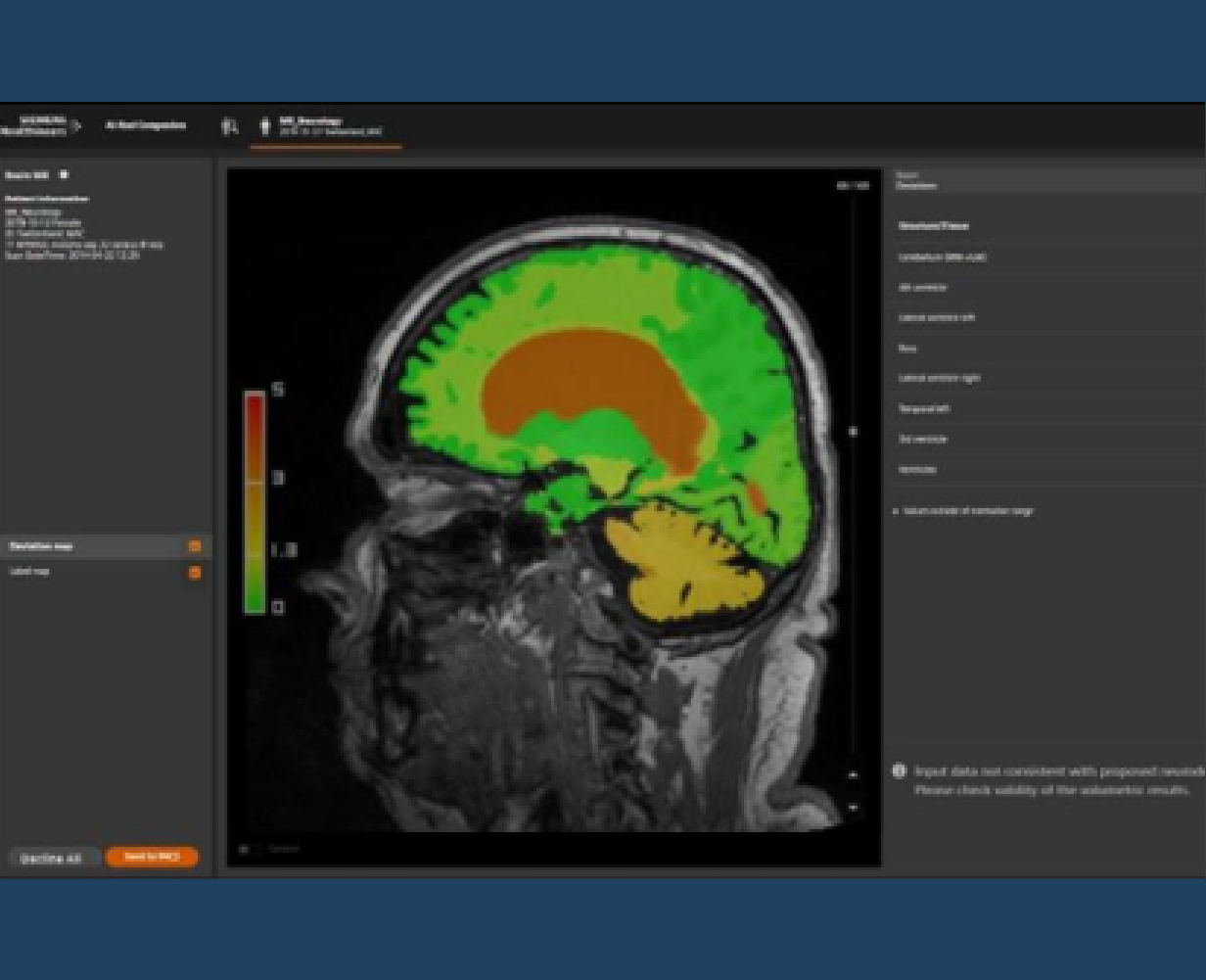Click the patient person icon in tab
Screen dimensions: 1206x980
click(x=264, y=126)
